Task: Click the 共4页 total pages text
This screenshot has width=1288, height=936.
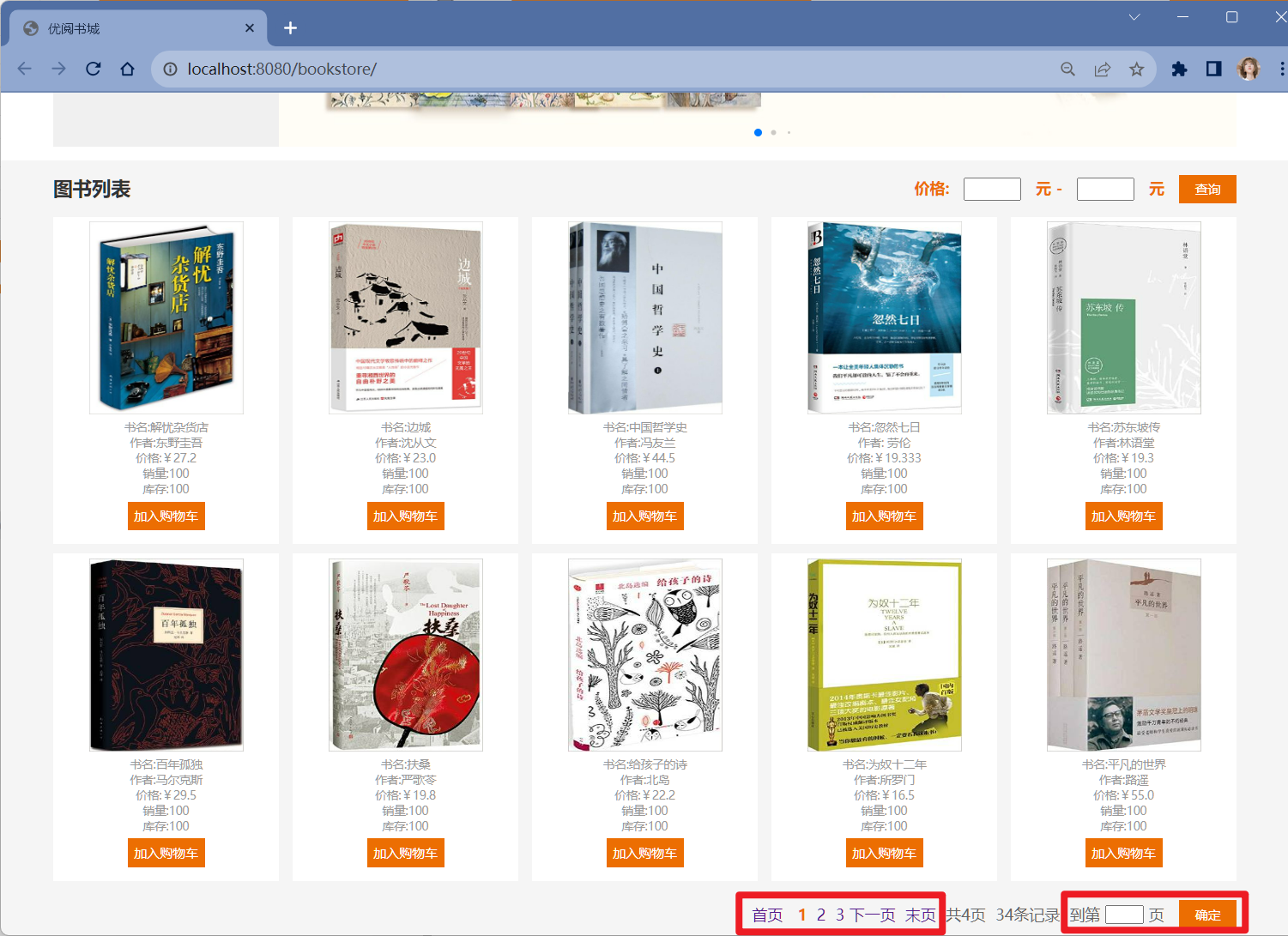Action: [x=965, y=915]
